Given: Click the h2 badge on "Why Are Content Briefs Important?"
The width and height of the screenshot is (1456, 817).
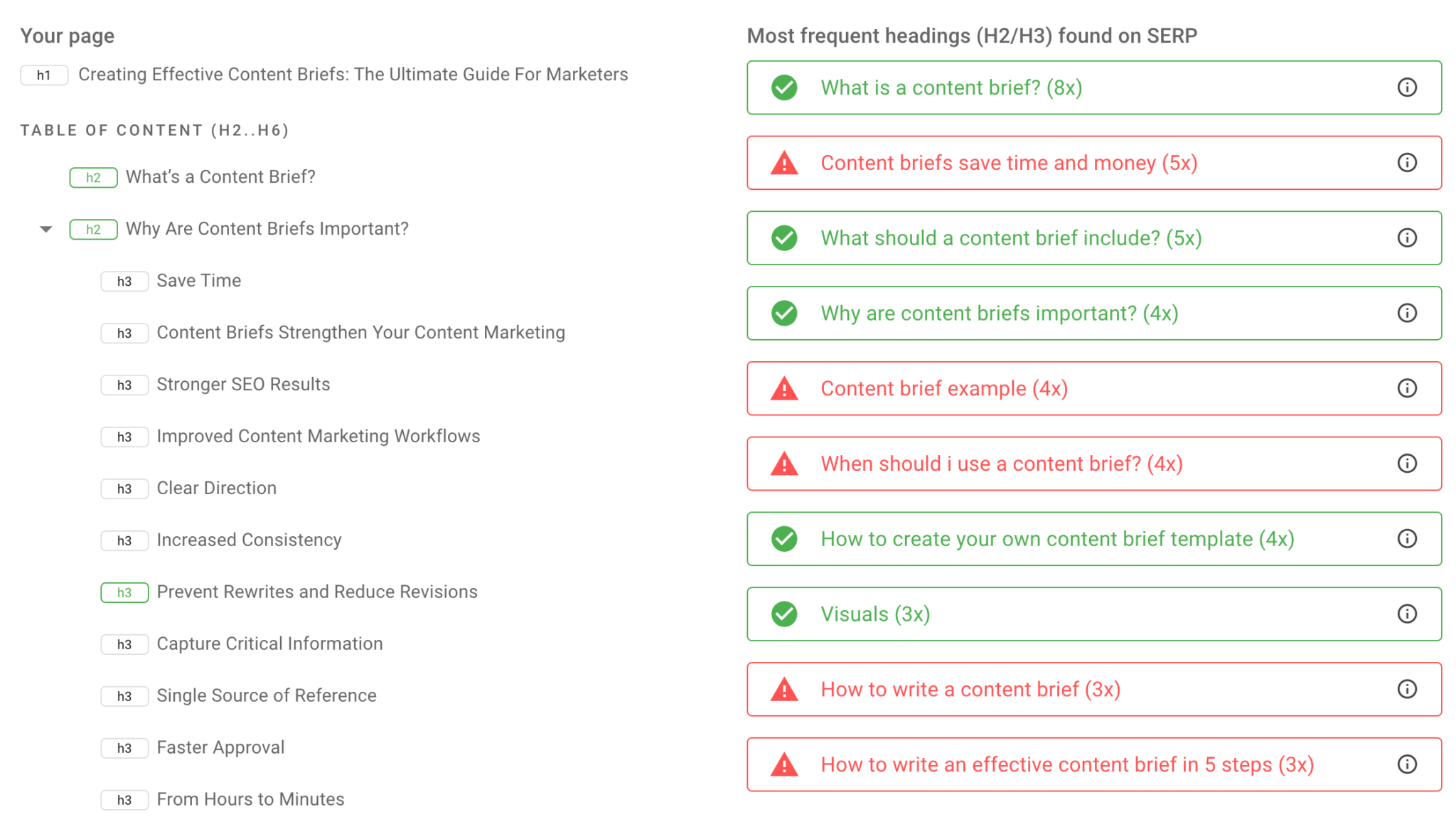Looking at the screenshot, I should tap(93, 229).
